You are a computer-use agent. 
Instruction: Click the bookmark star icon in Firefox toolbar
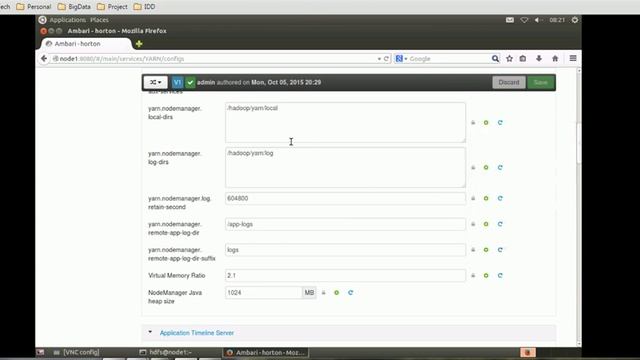509,59
